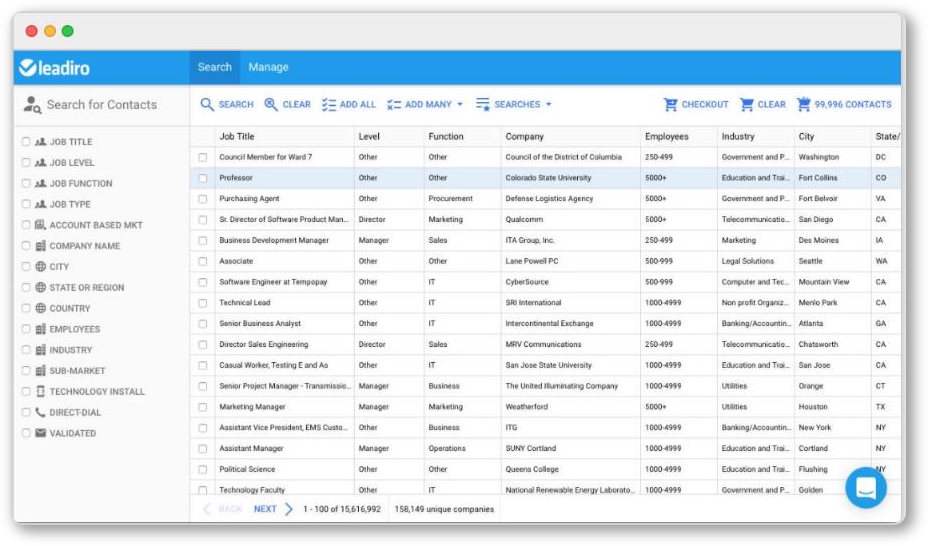The image size is (928, 546).
Task: Sort by the Employees column header
Action: (x=666, y=136)
